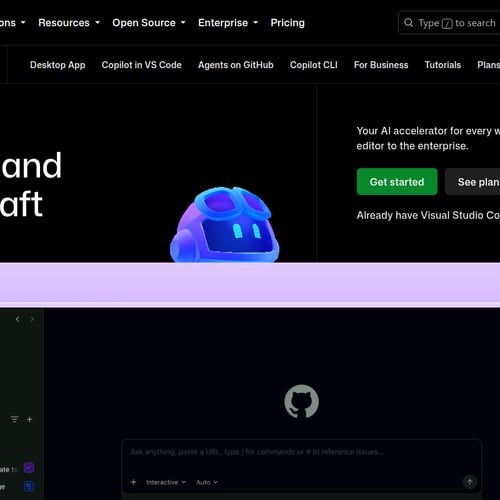Click the See plans button

point(473,182)
